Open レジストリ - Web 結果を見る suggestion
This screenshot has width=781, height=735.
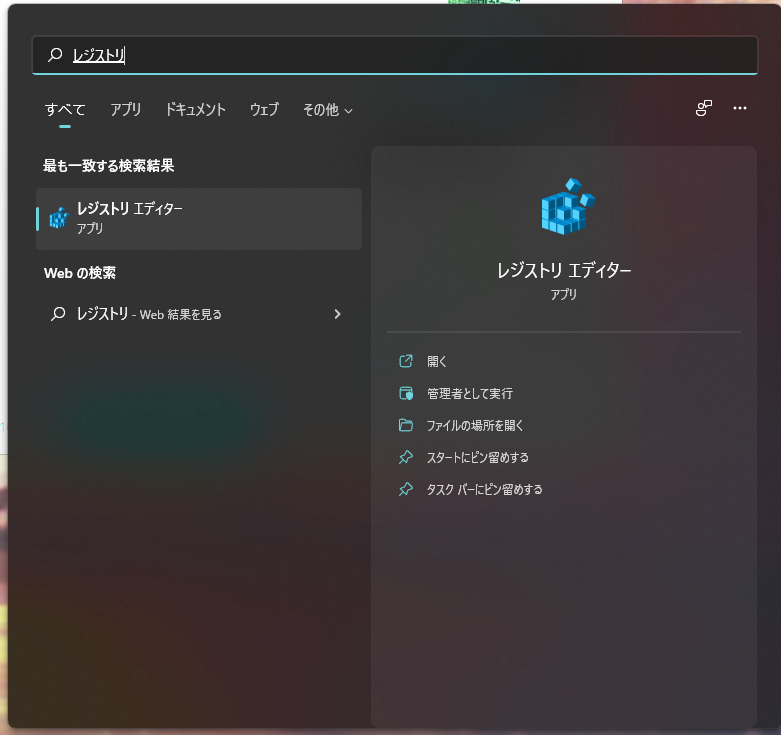[199, 314]
